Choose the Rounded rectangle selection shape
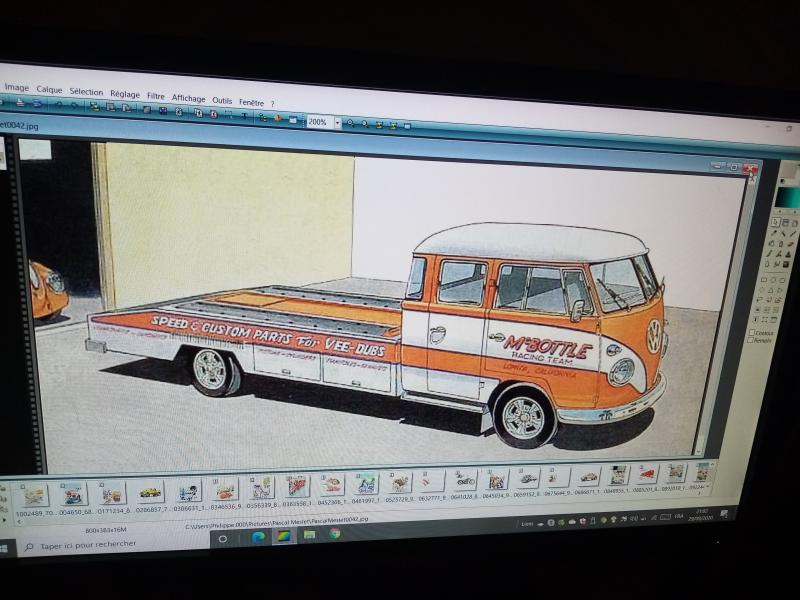Viewport: 800px width, 600px height. tap(783, 281)
